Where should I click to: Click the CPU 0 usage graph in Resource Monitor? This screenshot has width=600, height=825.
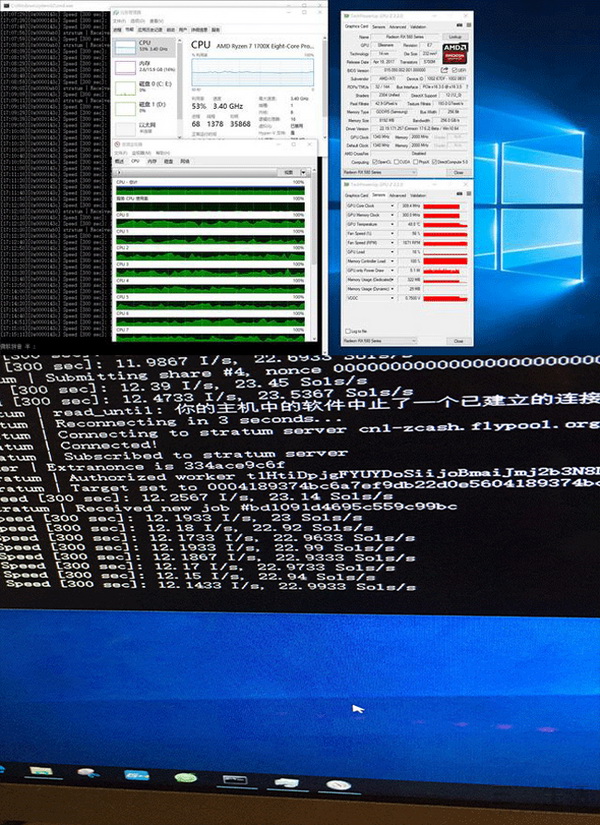210,223
